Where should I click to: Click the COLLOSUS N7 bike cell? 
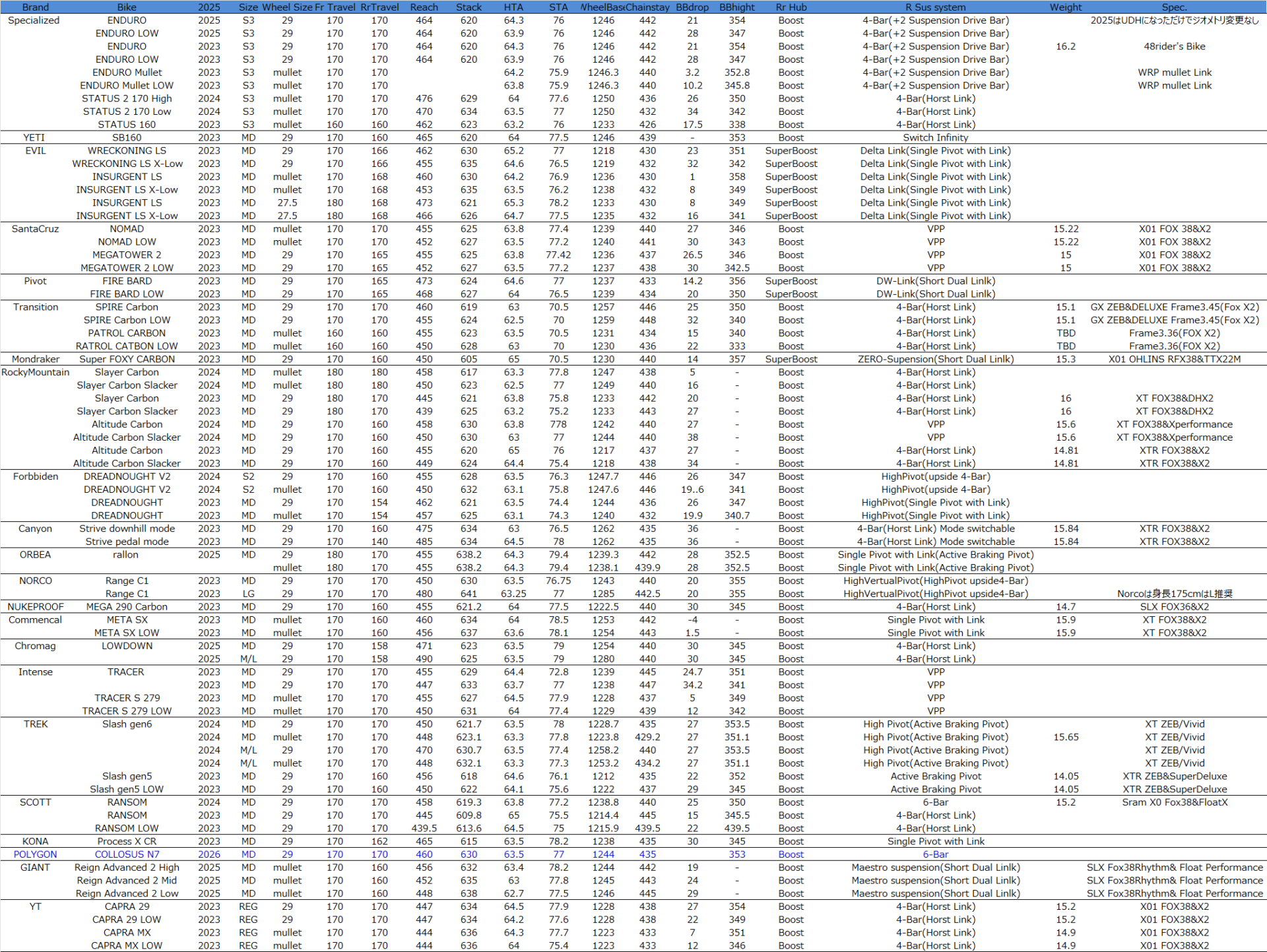point(127,854)
